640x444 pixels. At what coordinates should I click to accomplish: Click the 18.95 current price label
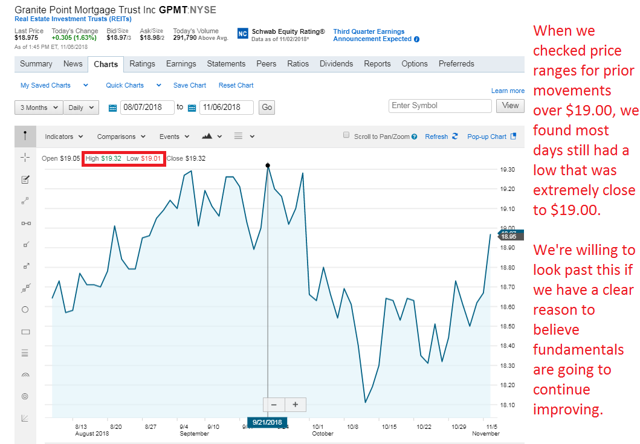point(510,235)
